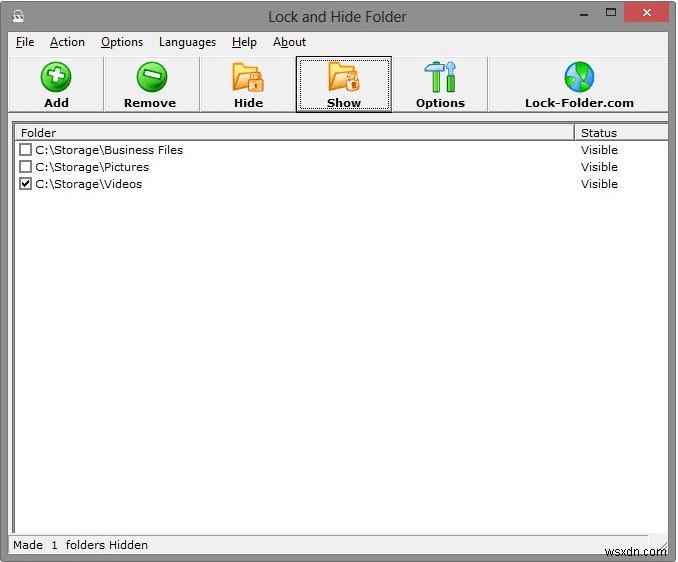Open the Action menu
The height and width of the screenshot is (562, 678).
(x=67, y=42)
